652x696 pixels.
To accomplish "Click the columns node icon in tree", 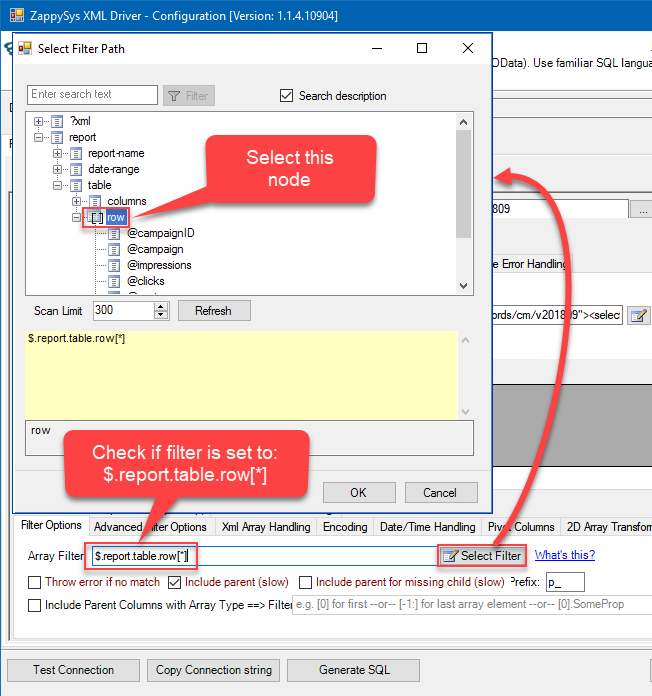I will [95, 201].
